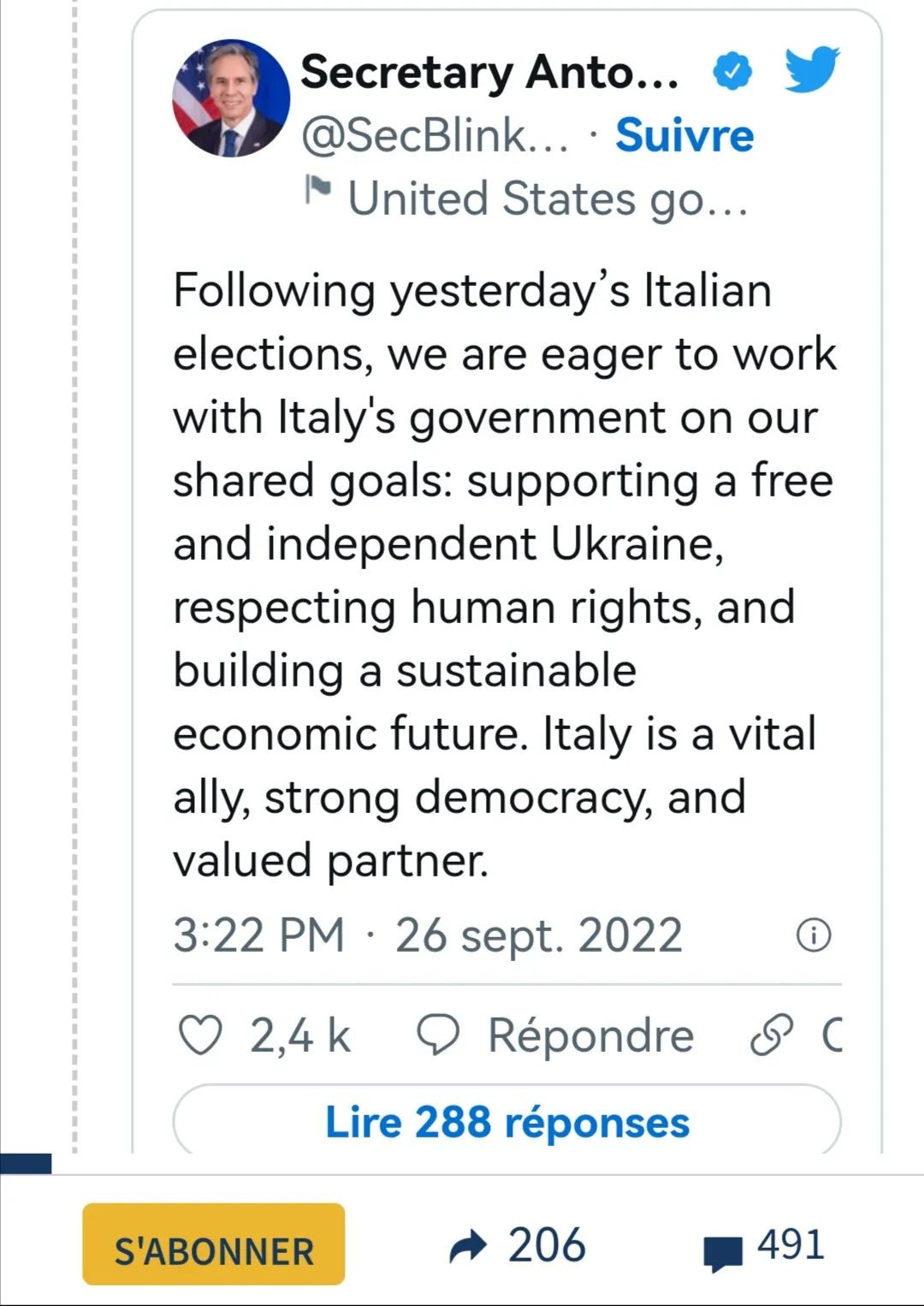The image size is (924, 1306).
Task: Open the article comments bubble icon
Action: point(723,1252)
